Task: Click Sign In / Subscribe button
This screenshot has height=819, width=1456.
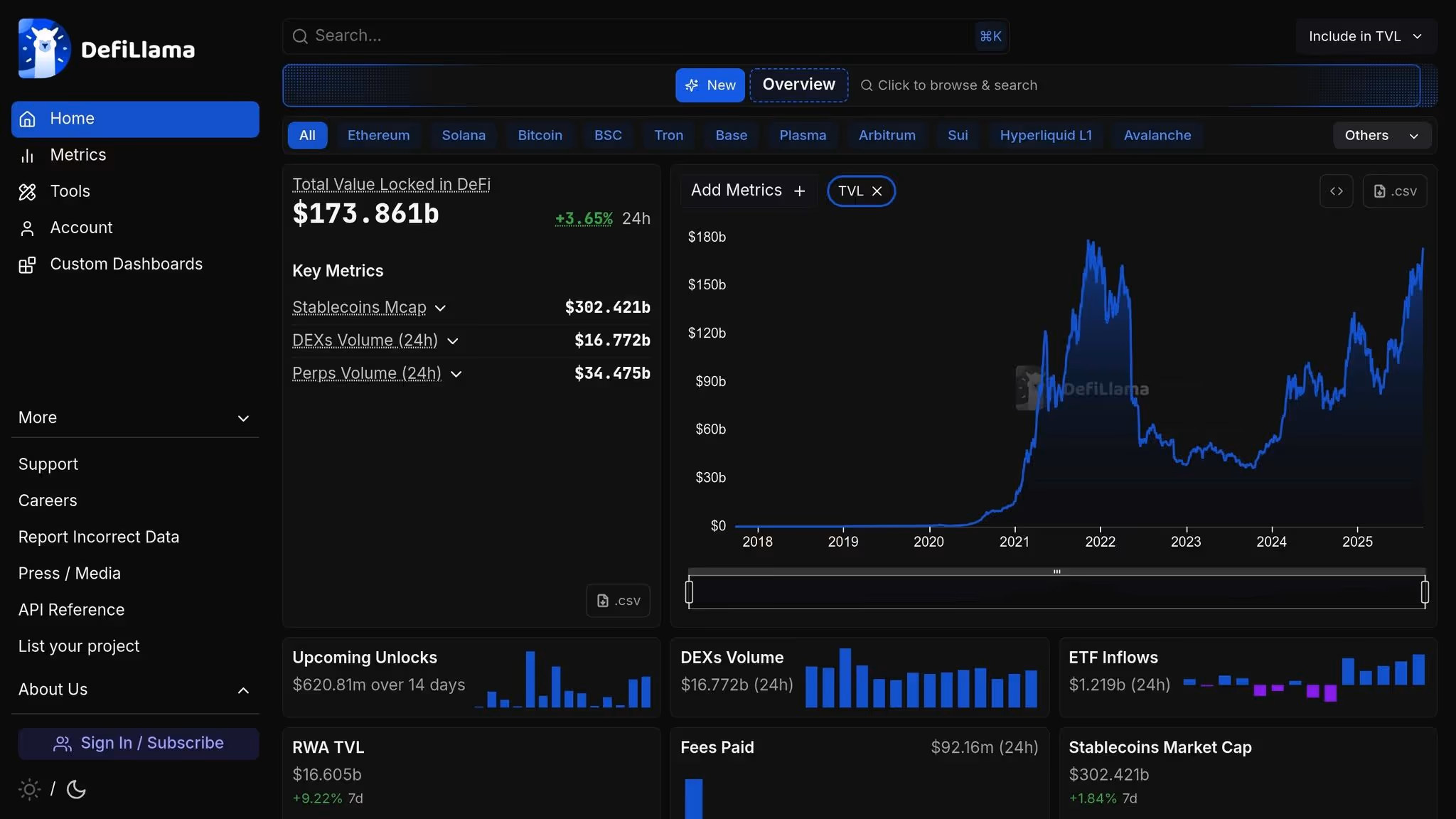Action: point(138,743)
